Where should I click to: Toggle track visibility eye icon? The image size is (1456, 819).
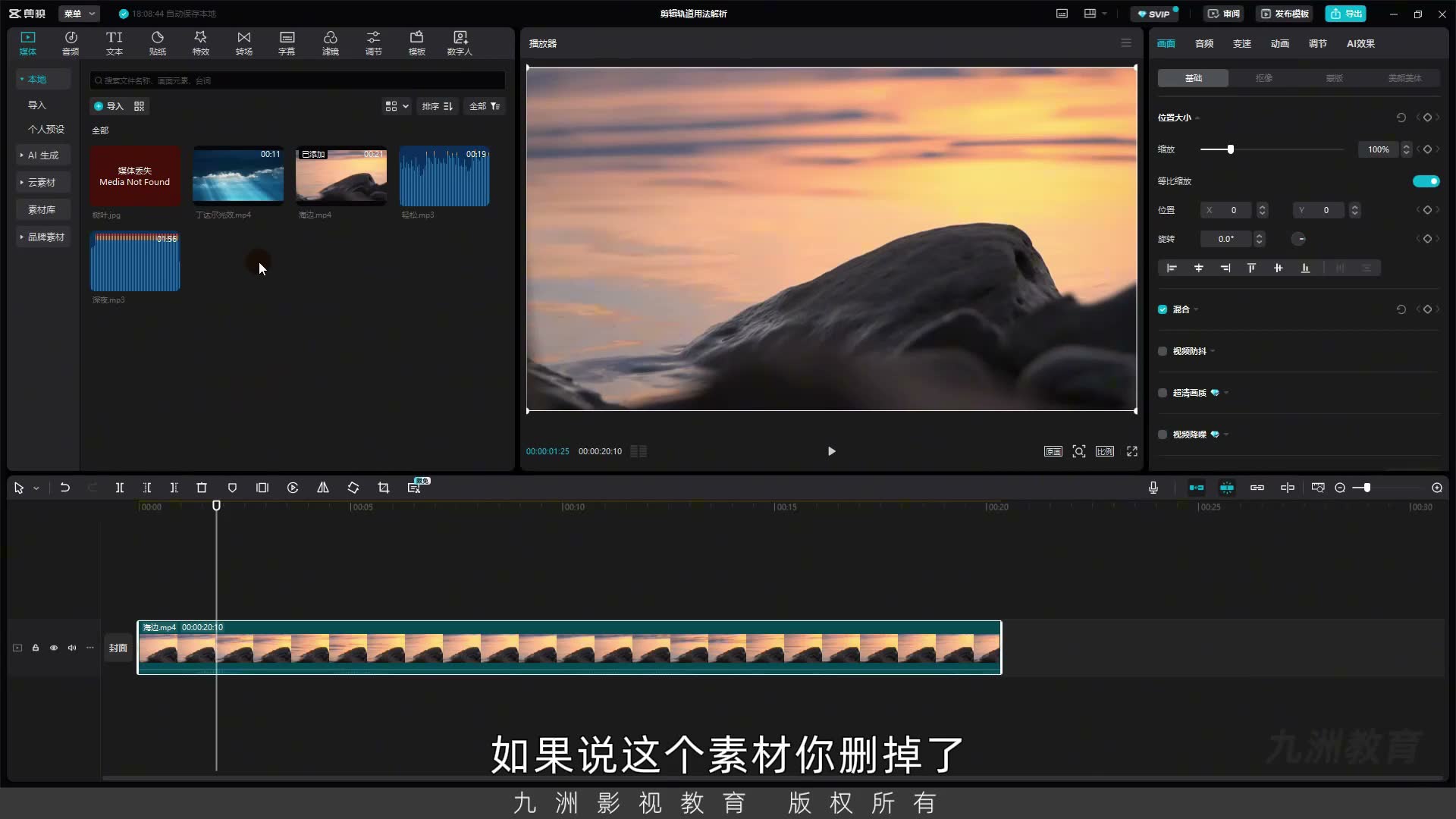tap(54, 648)
